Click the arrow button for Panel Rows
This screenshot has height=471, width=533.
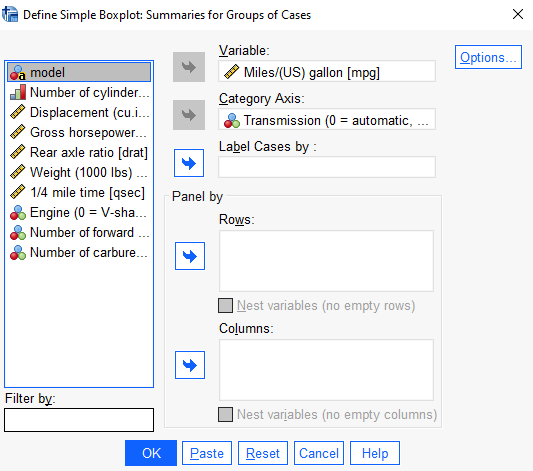click(x=190, y=256)
